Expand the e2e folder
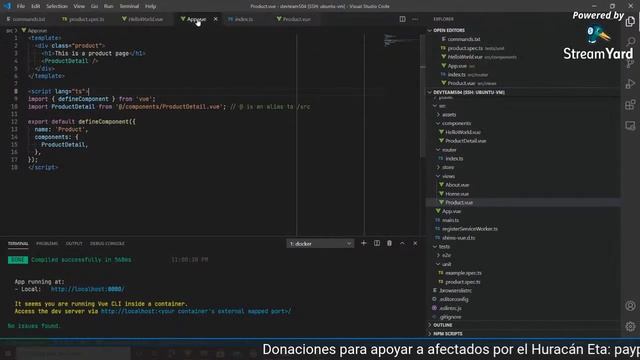Image resolution: width=640 pixels, height=360 pixels. [447, 256]
